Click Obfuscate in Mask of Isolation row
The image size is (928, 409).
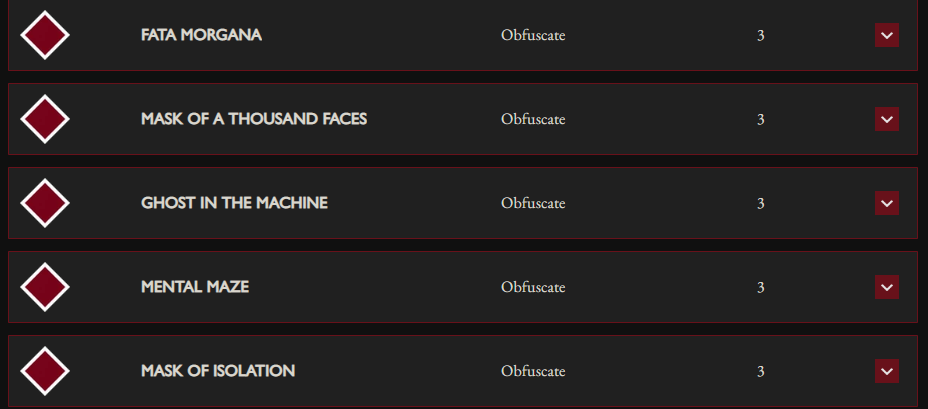(x=533, y=372)
